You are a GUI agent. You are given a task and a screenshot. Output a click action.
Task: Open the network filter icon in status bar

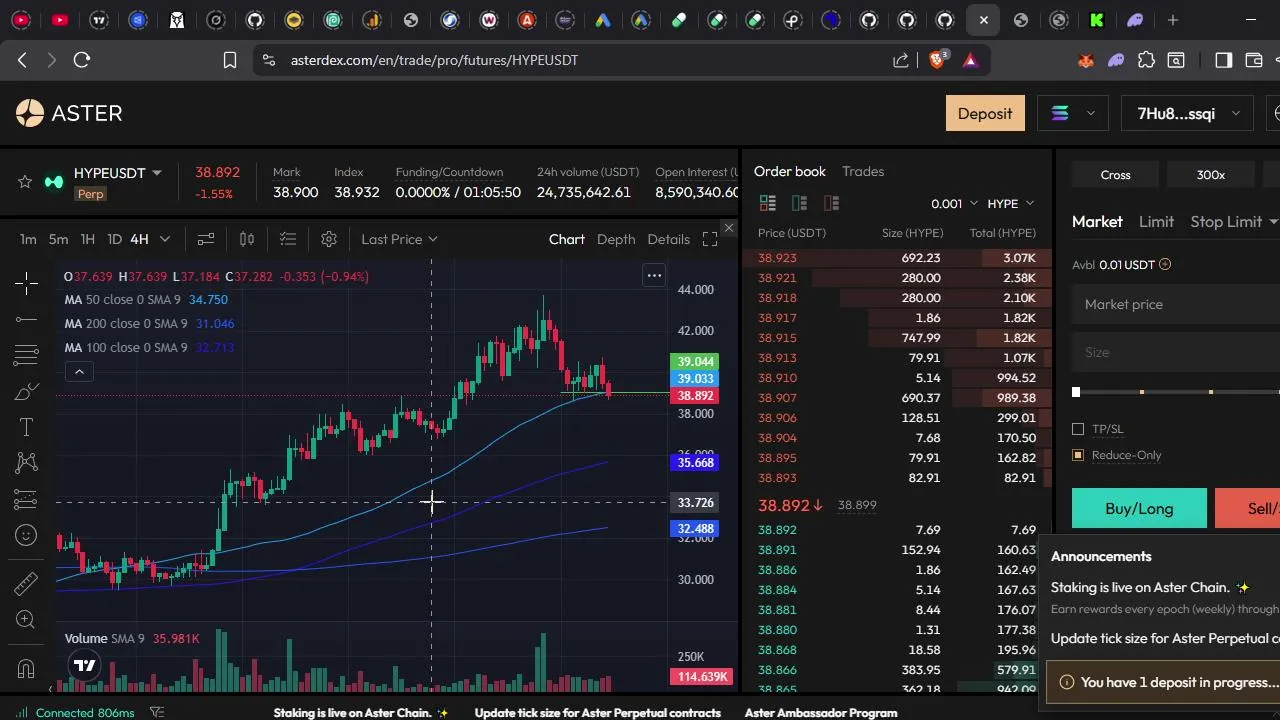(157, 712)
